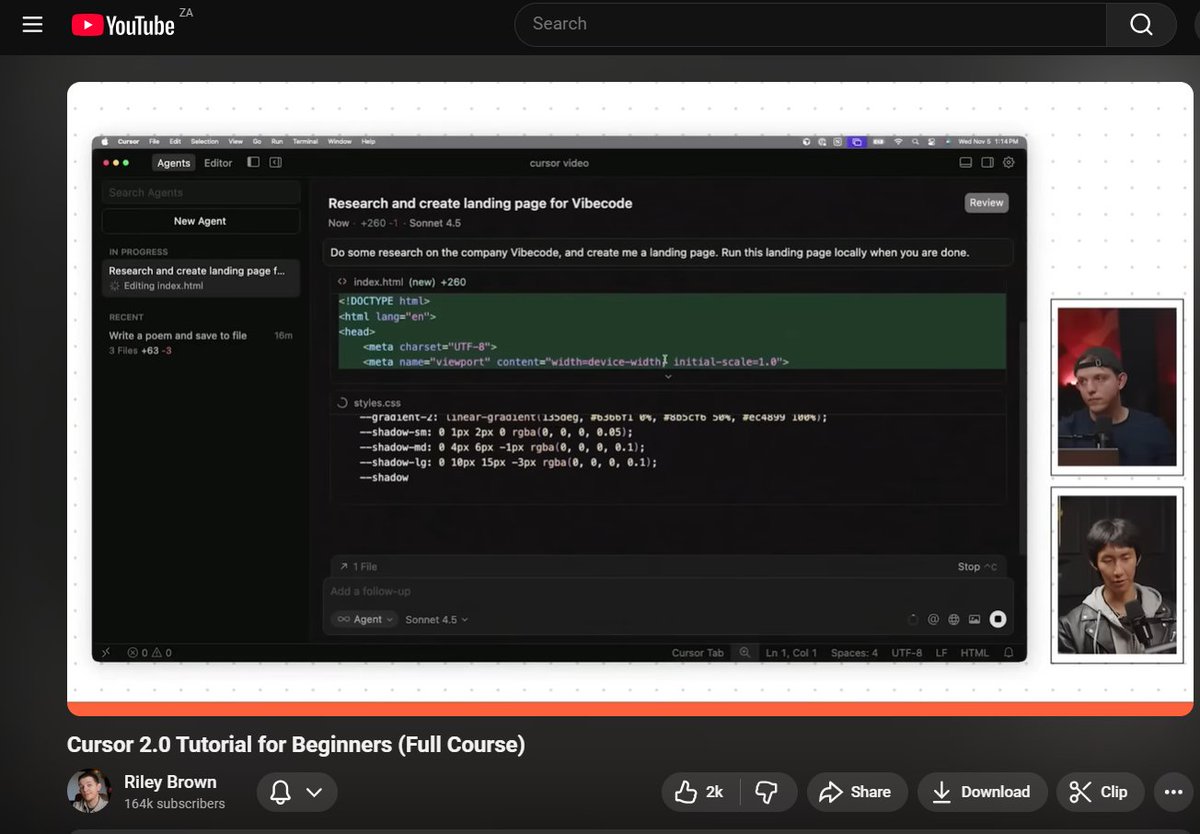Viewport: 1200px width, 834px height.
Task: Open the index.html (new) +260 file header
Action: point(401,282)
